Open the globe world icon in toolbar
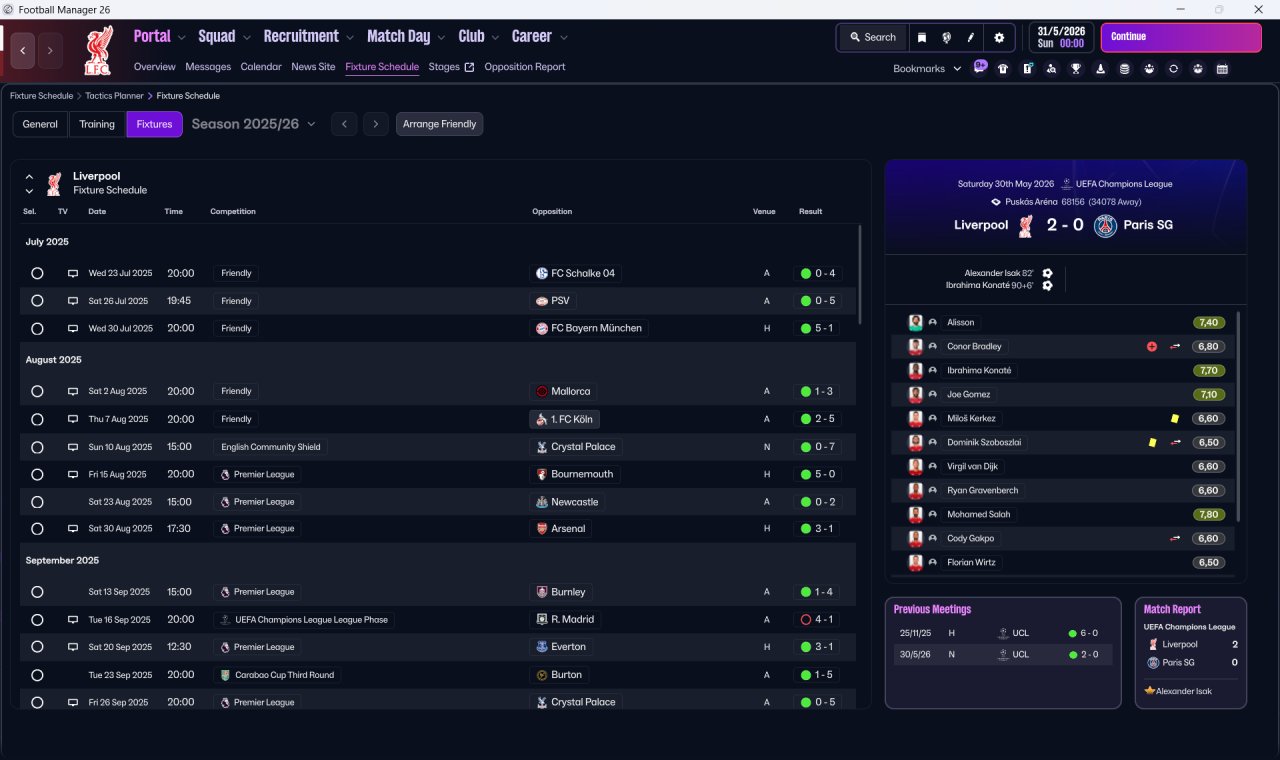This screenshot has height=760, width=1280. pos(946,37)
